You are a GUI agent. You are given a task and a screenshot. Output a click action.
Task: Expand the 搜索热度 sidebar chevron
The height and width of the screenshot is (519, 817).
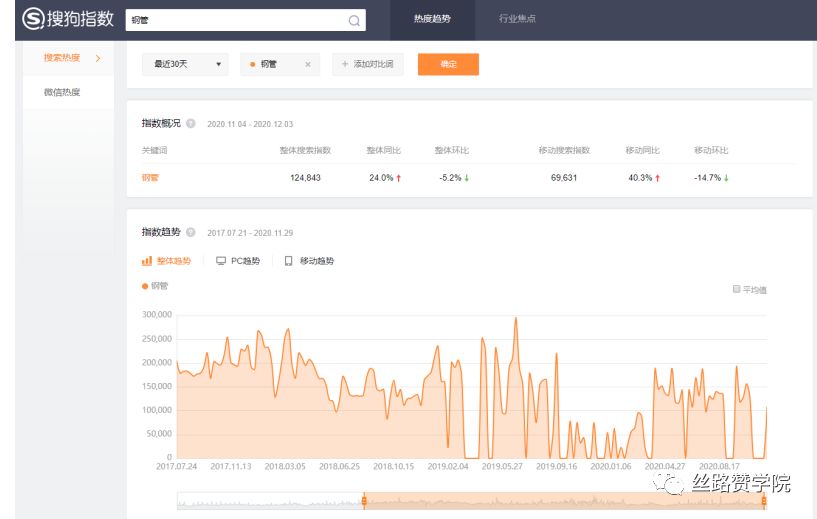[98, 58]
